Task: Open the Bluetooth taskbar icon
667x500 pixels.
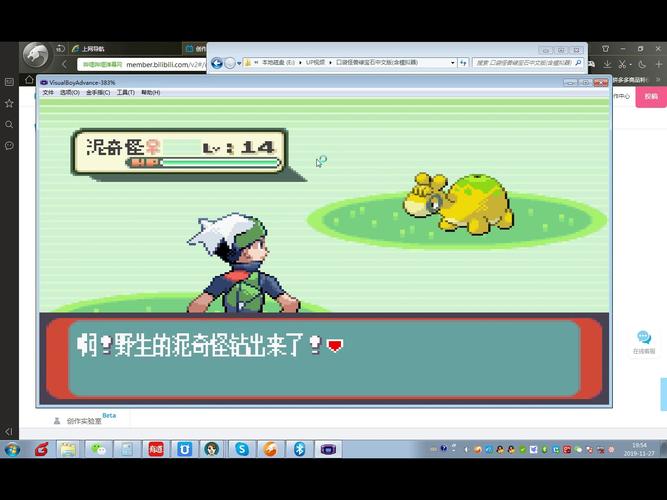Action: pyautogui.click(x=299, y=449)
